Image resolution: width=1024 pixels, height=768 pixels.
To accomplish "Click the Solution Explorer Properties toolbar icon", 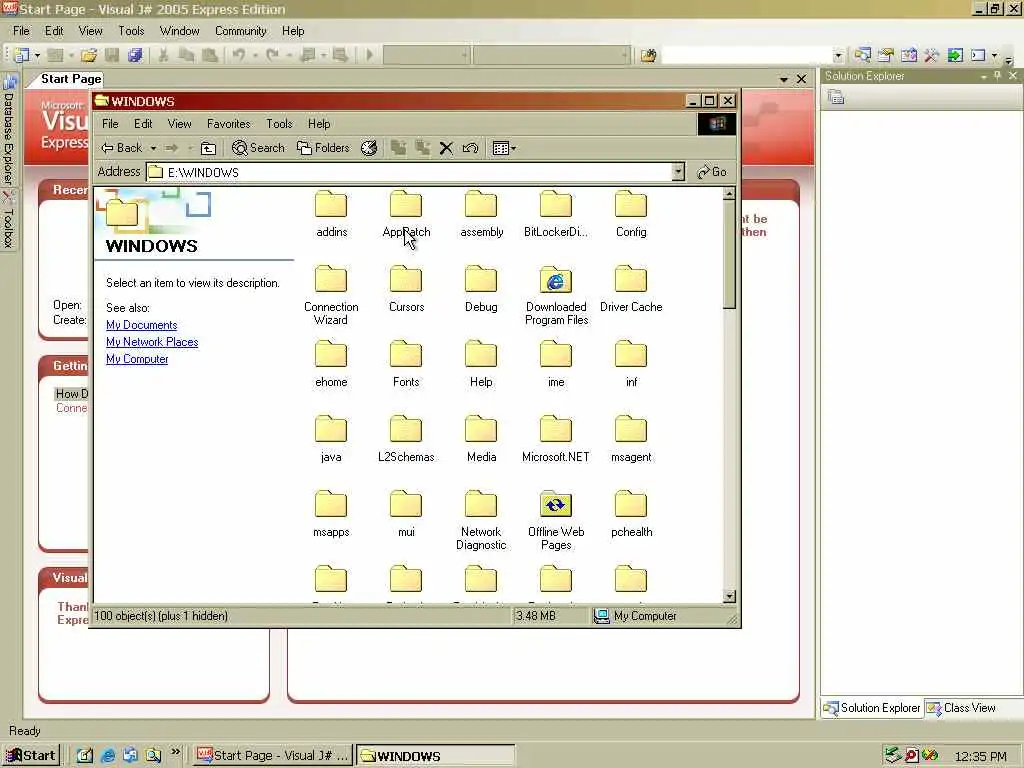I will click(836, 97).
